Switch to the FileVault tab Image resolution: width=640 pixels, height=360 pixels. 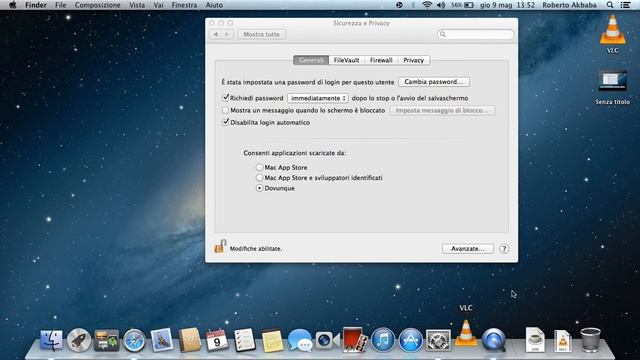[347, 60]
